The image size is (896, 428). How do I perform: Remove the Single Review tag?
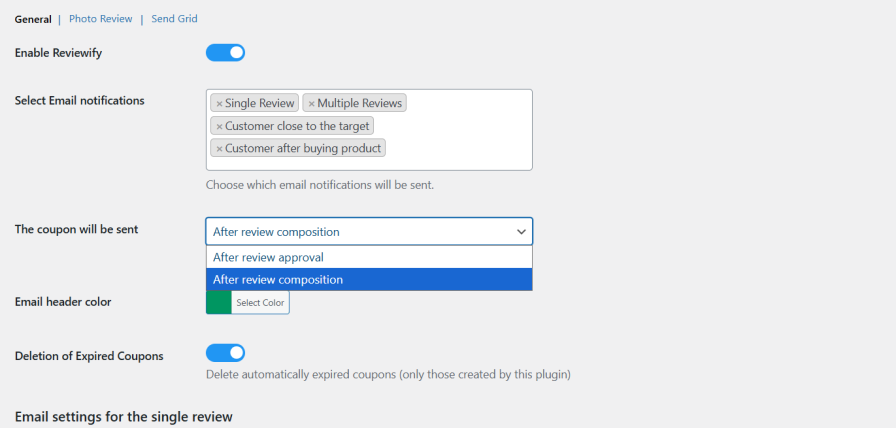tap(219, 103)
